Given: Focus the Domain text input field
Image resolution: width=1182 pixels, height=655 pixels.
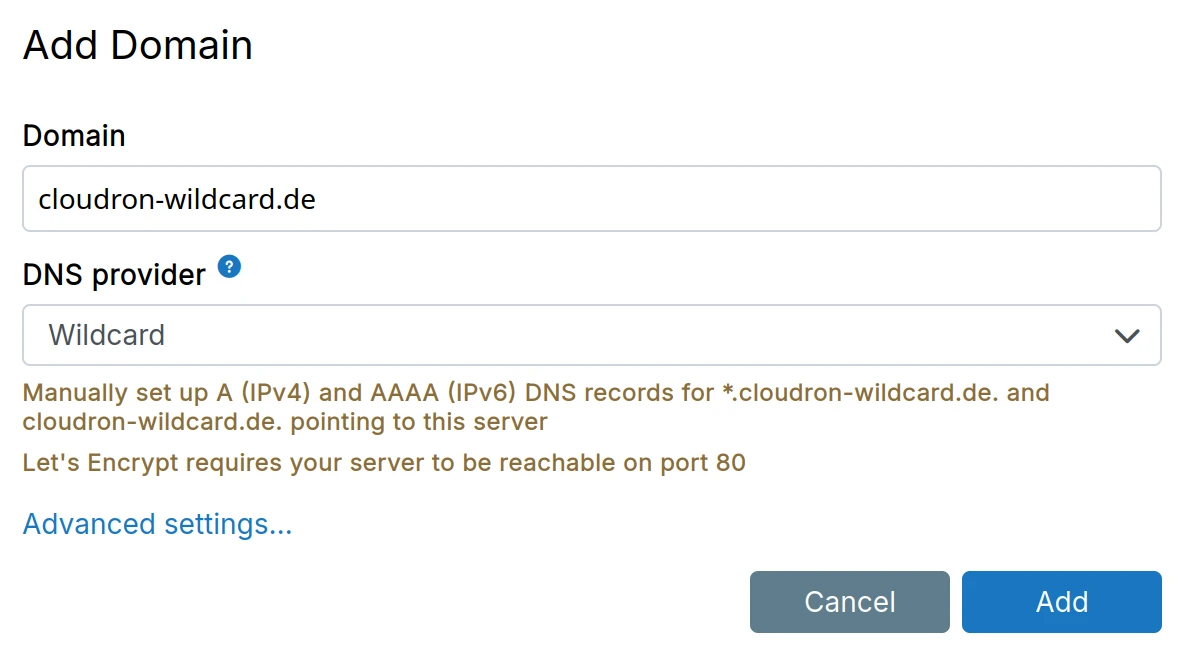Looking at the screenshot, I should [x=700, y=199].
